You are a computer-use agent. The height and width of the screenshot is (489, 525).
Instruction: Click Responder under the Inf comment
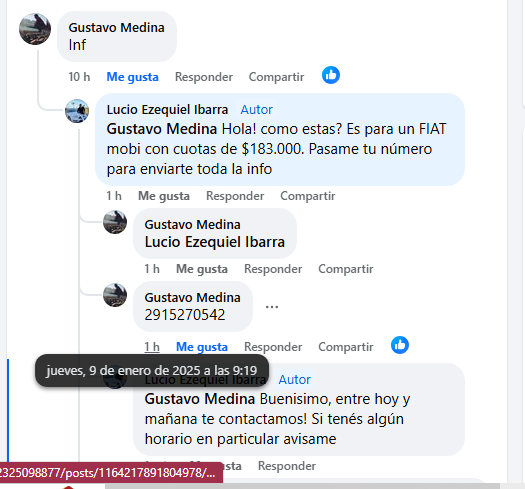point(204,77)
